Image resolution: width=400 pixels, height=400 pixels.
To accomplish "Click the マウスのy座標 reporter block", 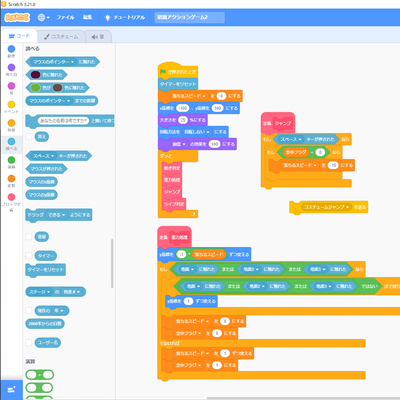I will pyautogui.click(x=42, y=195).
